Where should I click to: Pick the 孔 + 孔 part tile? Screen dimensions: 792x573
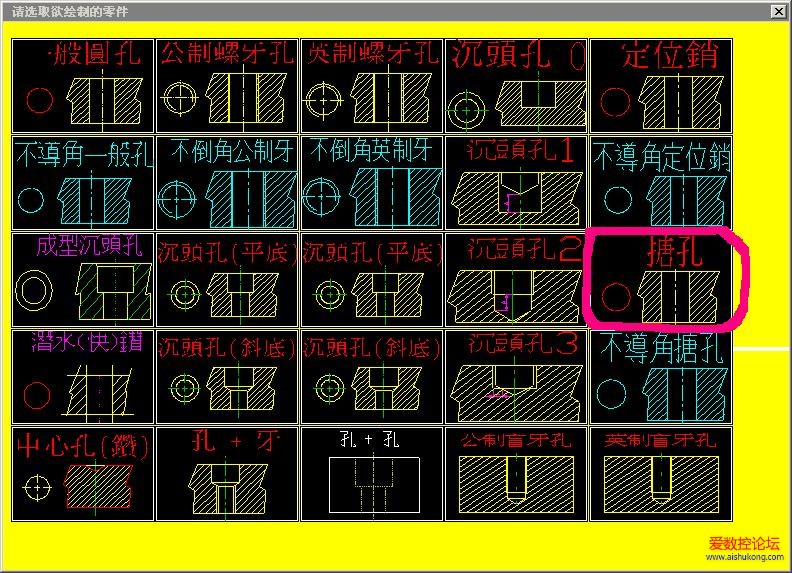pos(372,474)
